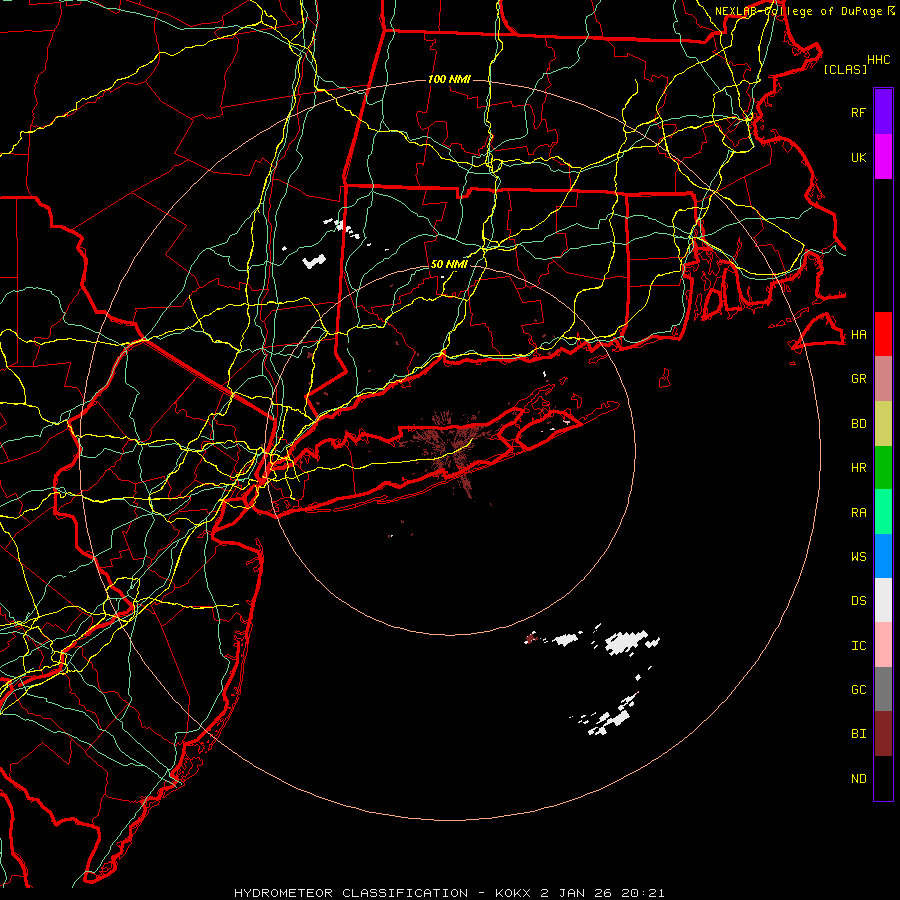900x900 pixels.
Task: Click the large white echo southeast offshore
Action: point(627,641)
